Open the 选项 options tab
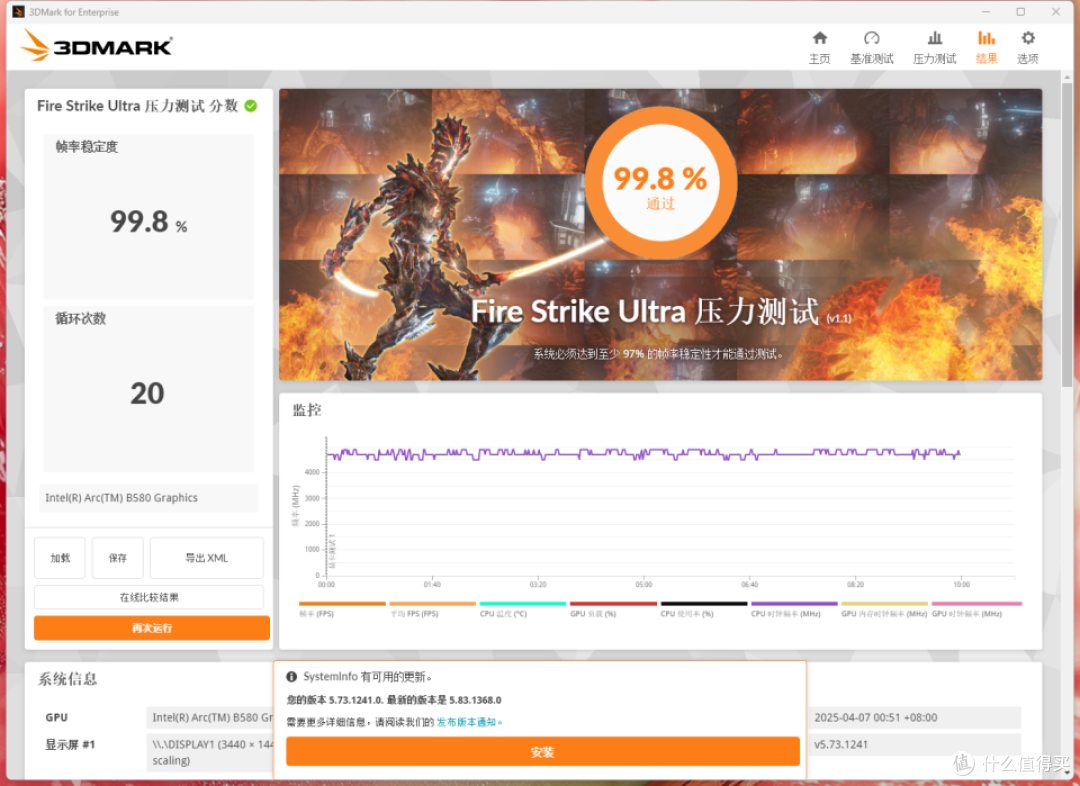 [1028, 47]
